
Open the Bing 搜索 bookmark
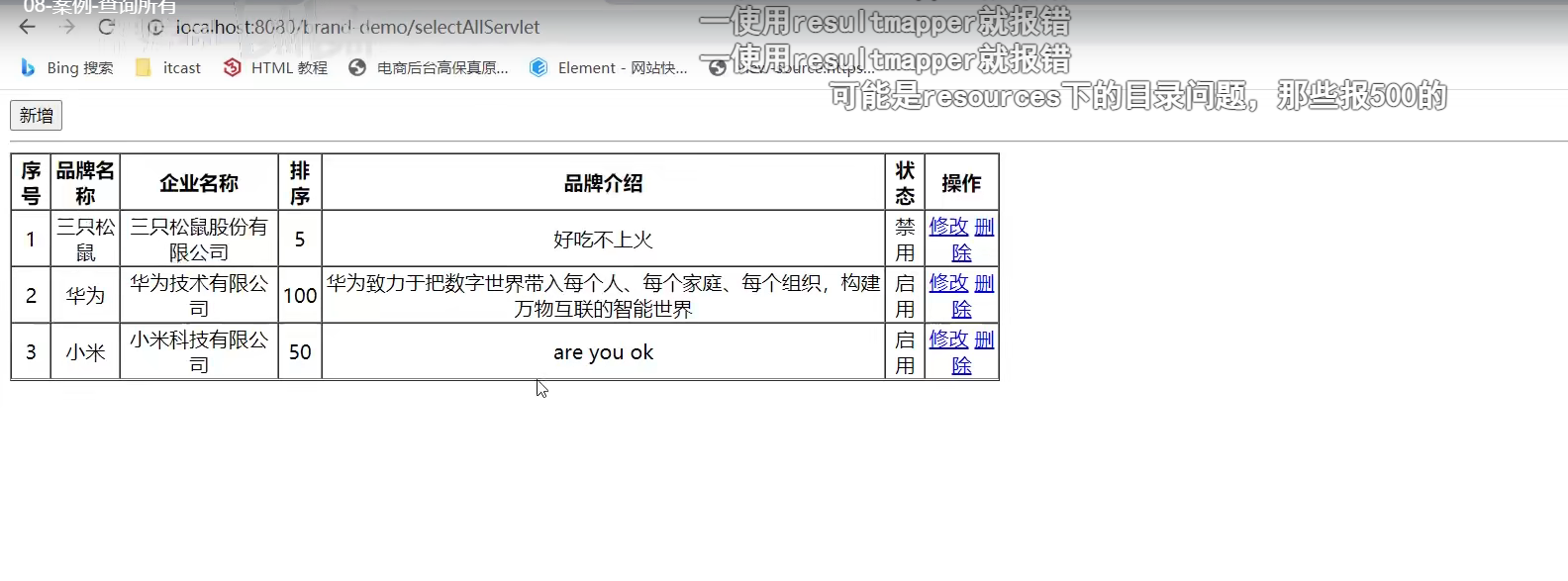(x=66, y=67)
